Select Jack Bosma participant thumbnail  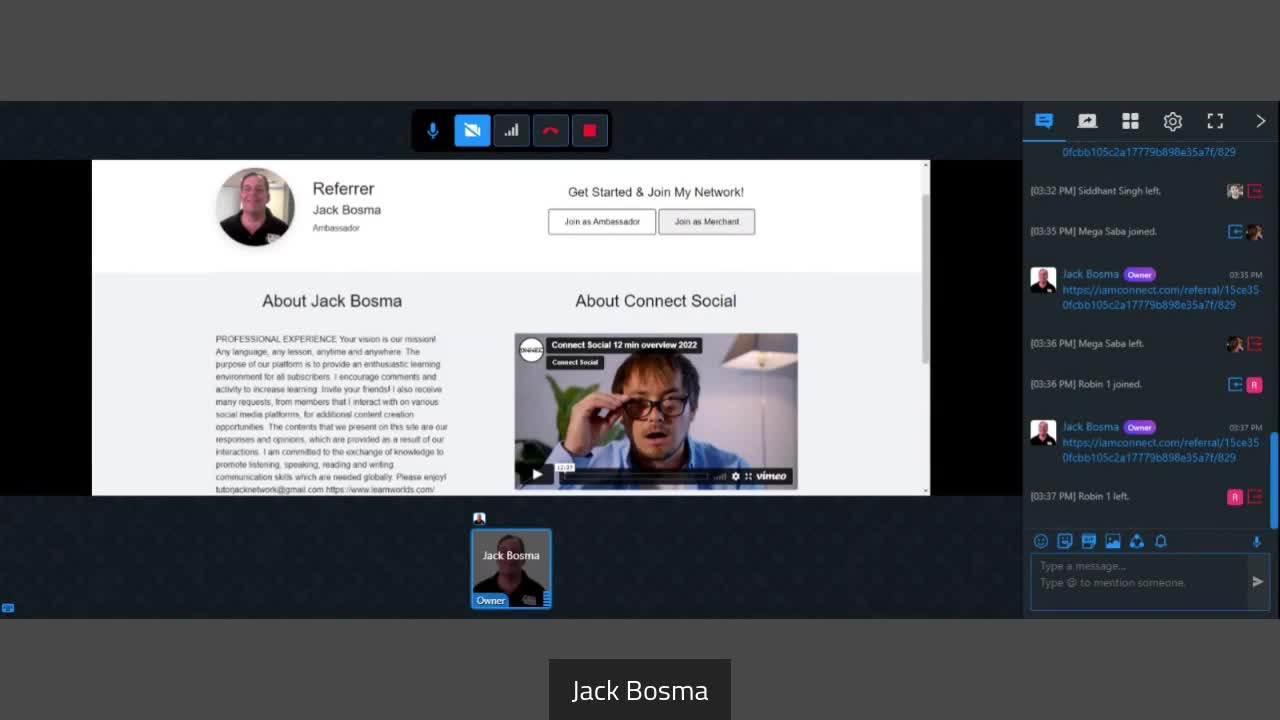click(x=511, y=569)
